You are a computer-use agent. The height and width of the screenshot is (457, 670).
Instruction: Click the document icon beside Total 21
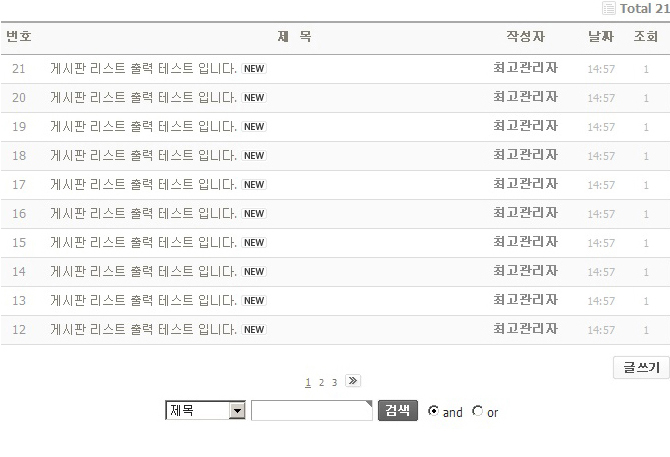coord(609,8)
